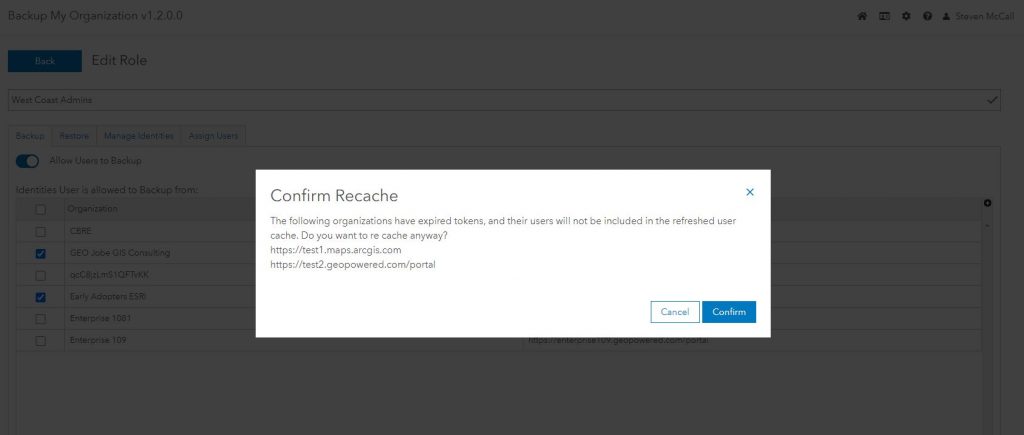Click the checkmark icon in role name field

[x=992, y=100]
